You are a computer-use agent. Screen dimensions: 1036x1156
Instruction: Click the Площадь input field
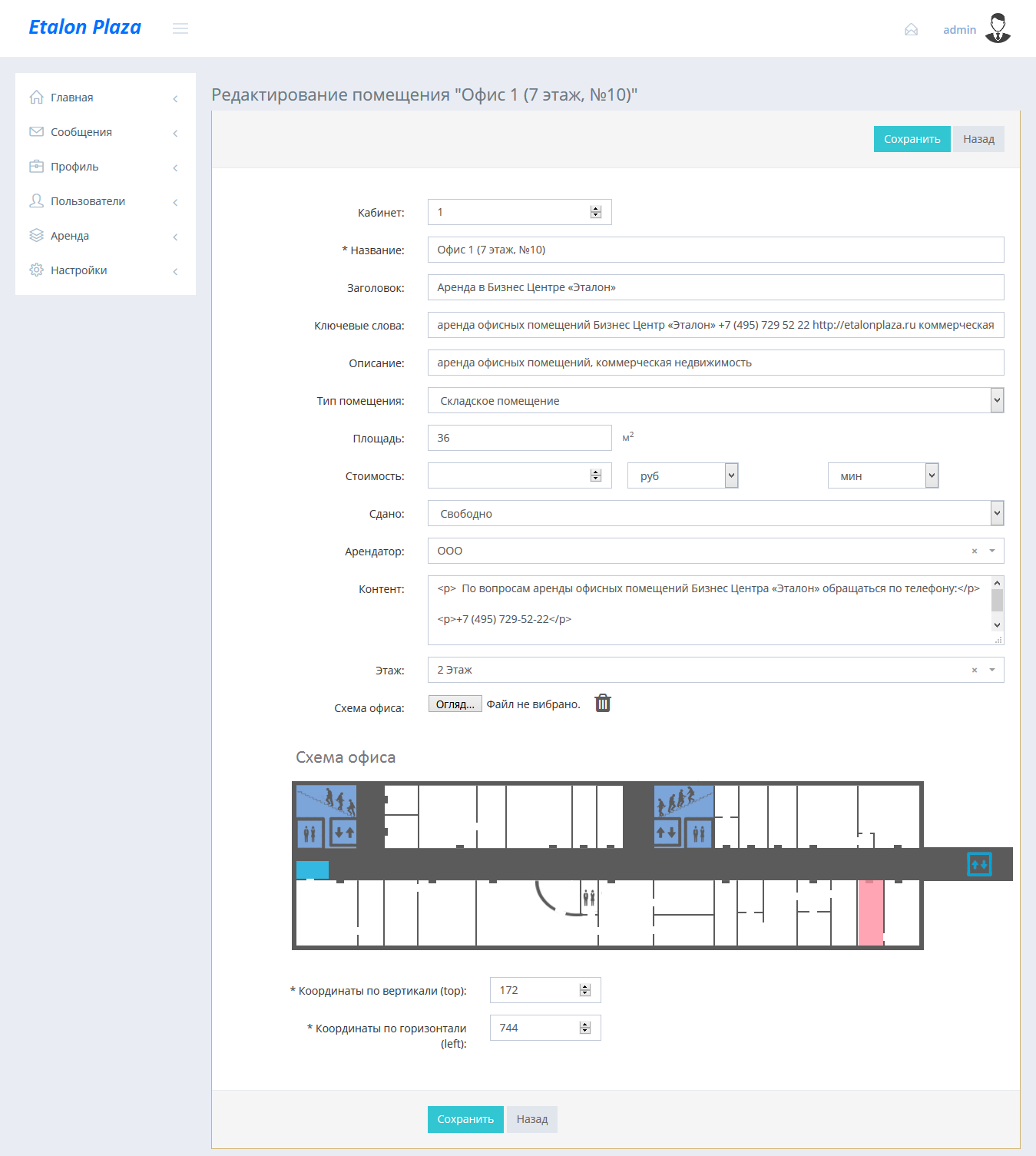[520, 438]
